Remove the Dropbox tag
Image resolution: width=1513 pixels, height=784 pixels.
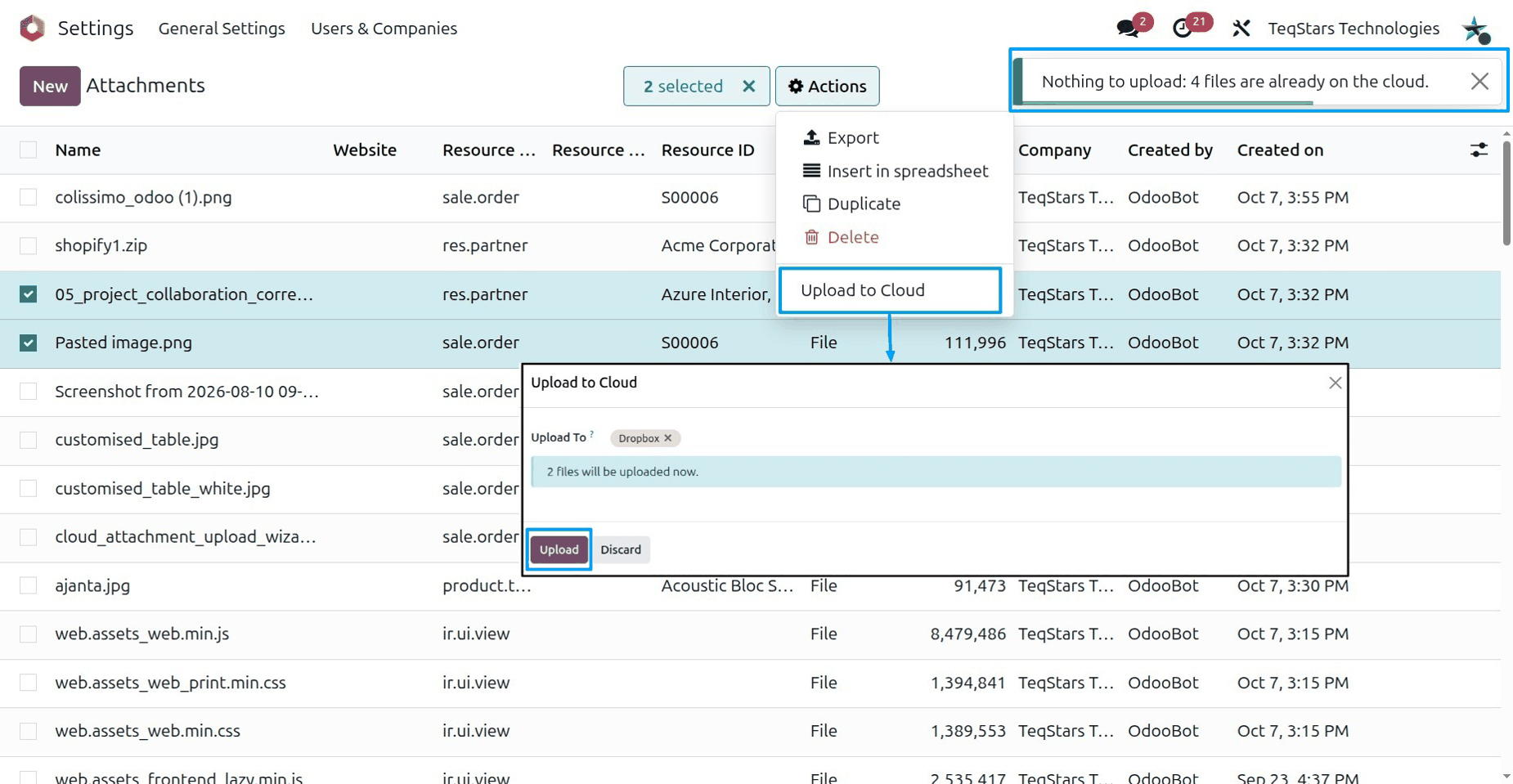tap(668, 438)
